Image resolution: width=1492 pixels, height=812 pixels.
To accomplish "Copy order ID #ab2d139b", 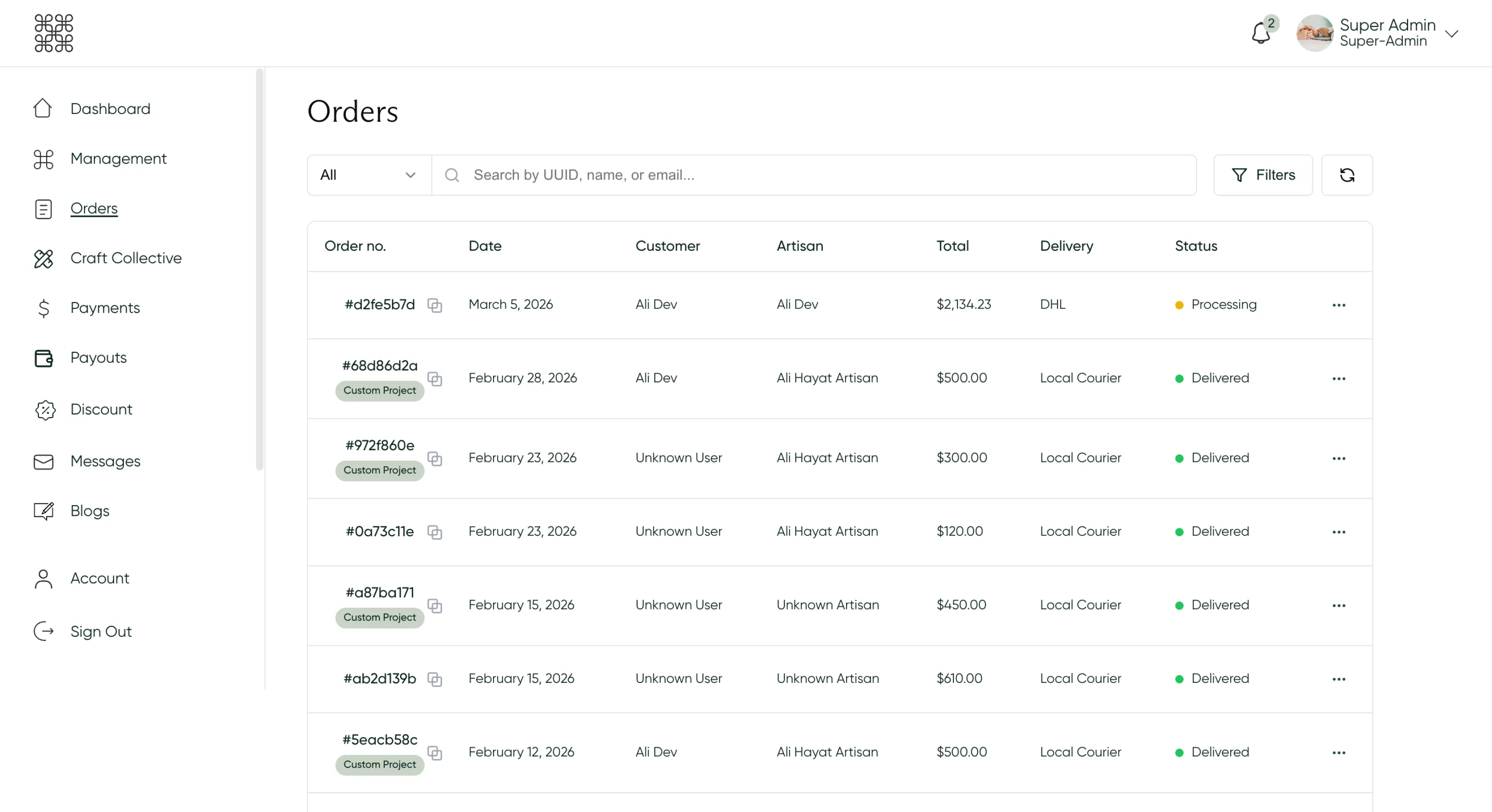I will [x=434, y=679].
